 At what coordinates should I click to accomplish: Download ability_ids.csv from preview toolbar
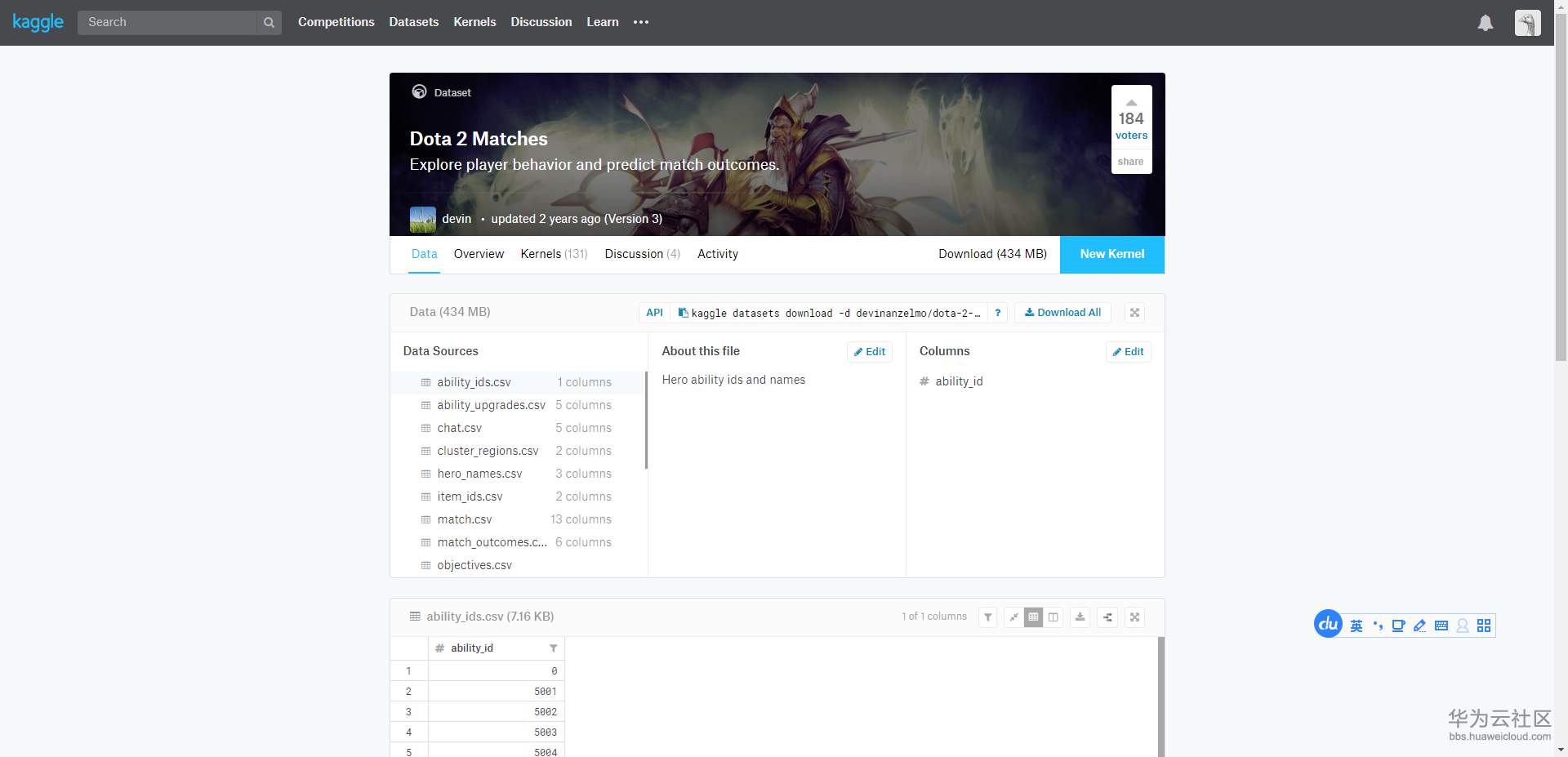pyautogui.click(x=1080, y=617)
